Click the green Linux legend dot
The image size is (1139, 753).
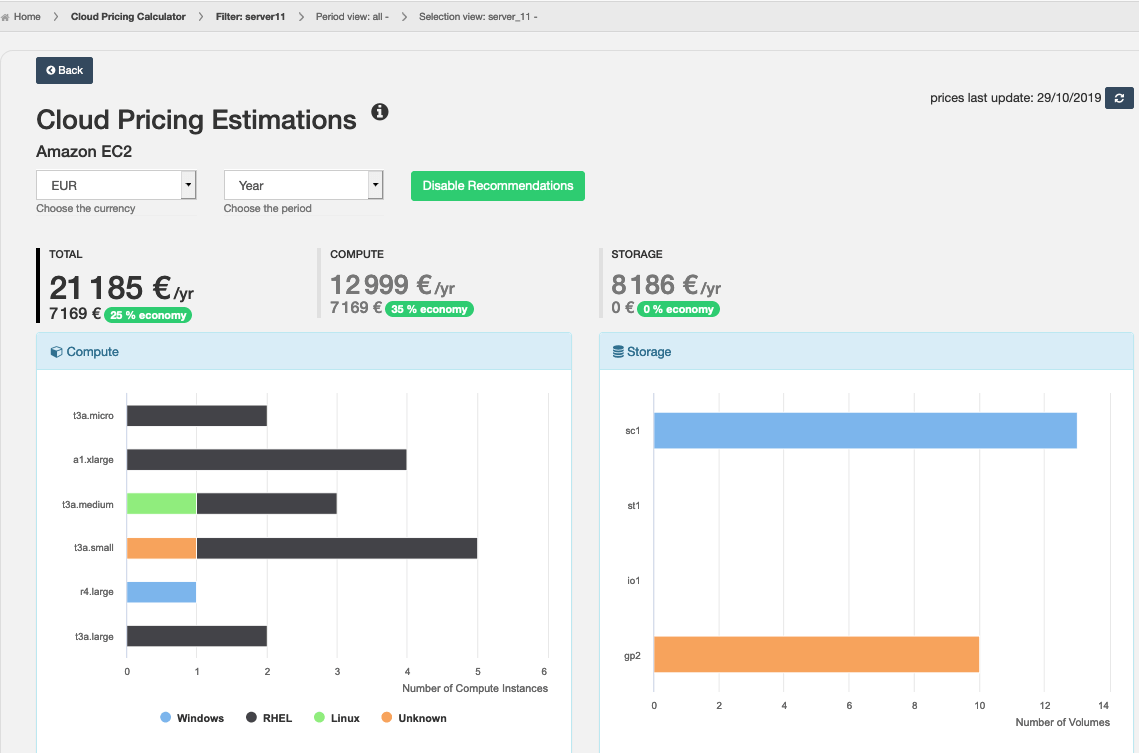[x=319, y=717]
